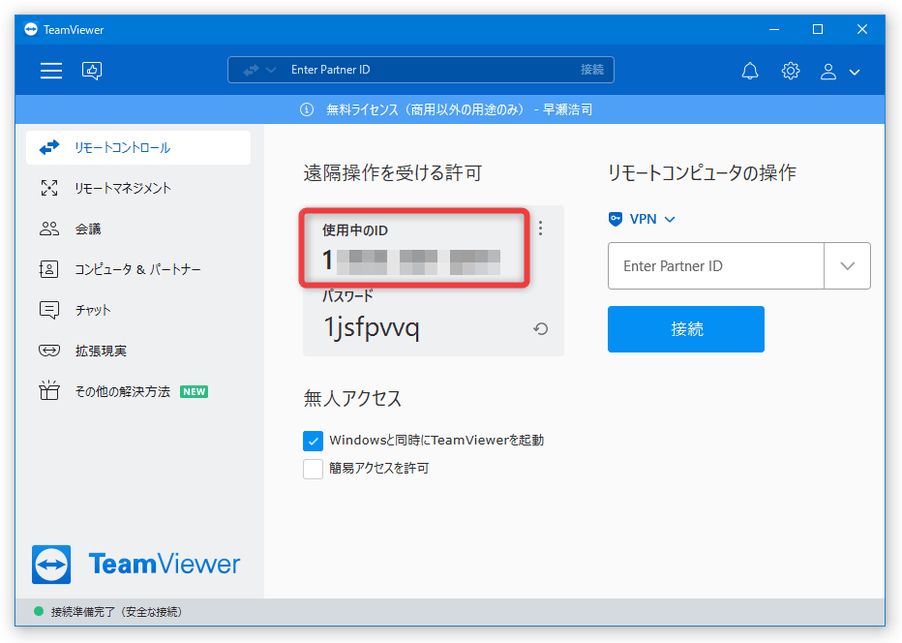Viewport: 902px width, 643px height.
Task: Maximize the TeamViewer window
Action: click(x=817, y=29)
